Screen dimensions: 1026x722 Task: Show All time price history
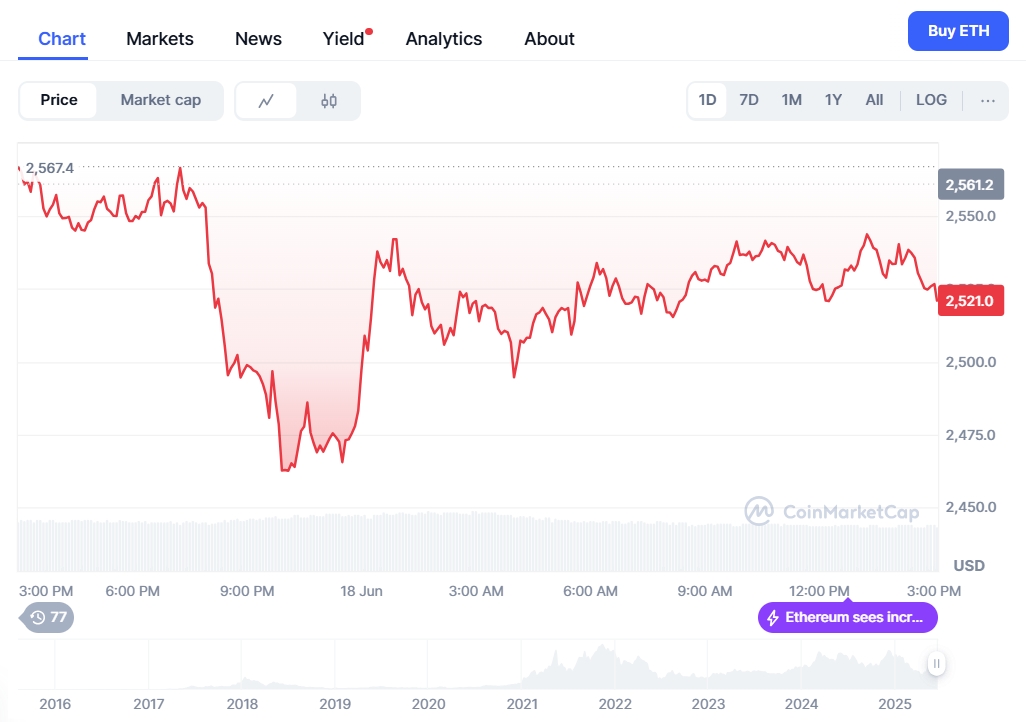tap(874, 100)
